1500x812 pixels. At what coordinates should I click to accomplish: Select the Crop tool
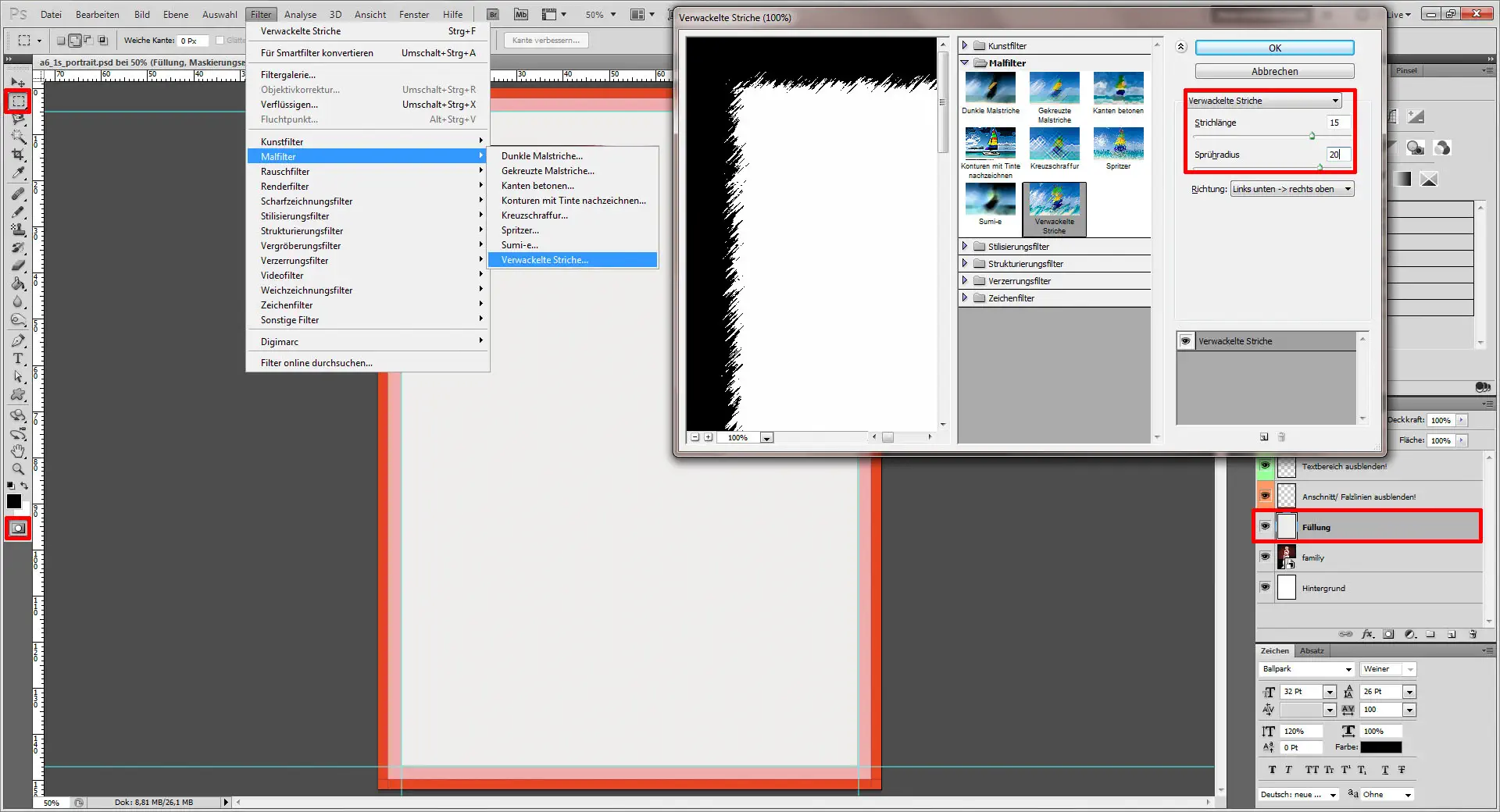tap(17, 155)
